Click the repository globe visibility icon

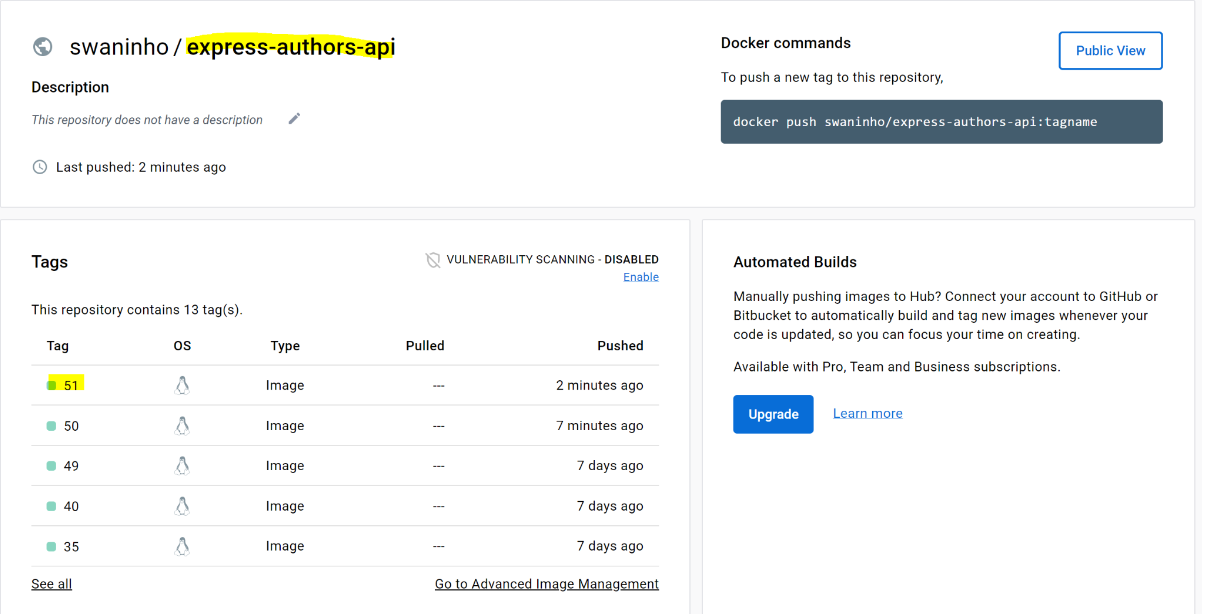(41, 46)
